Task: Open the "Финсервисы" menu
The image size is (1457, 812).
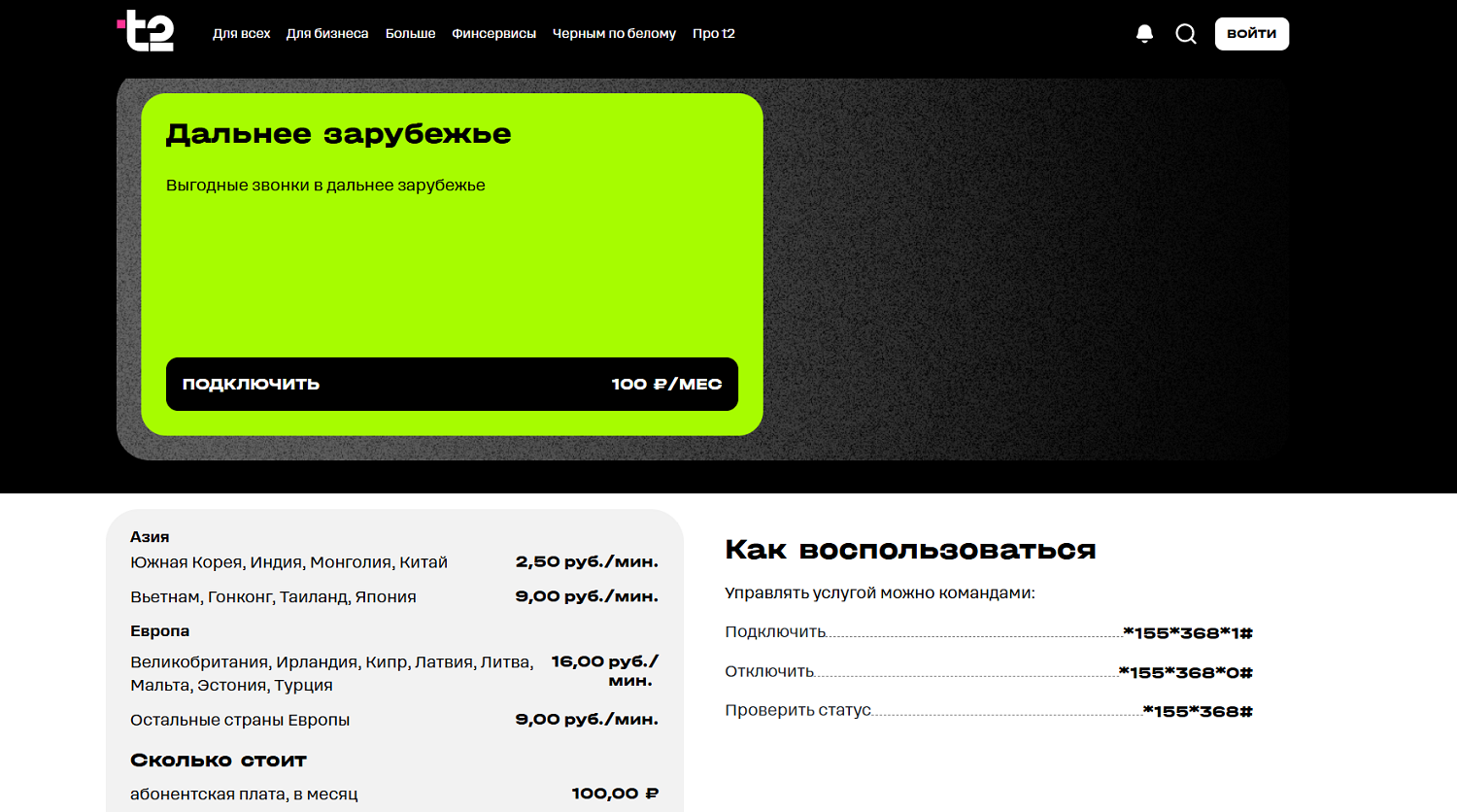Action: coord(493,33)
